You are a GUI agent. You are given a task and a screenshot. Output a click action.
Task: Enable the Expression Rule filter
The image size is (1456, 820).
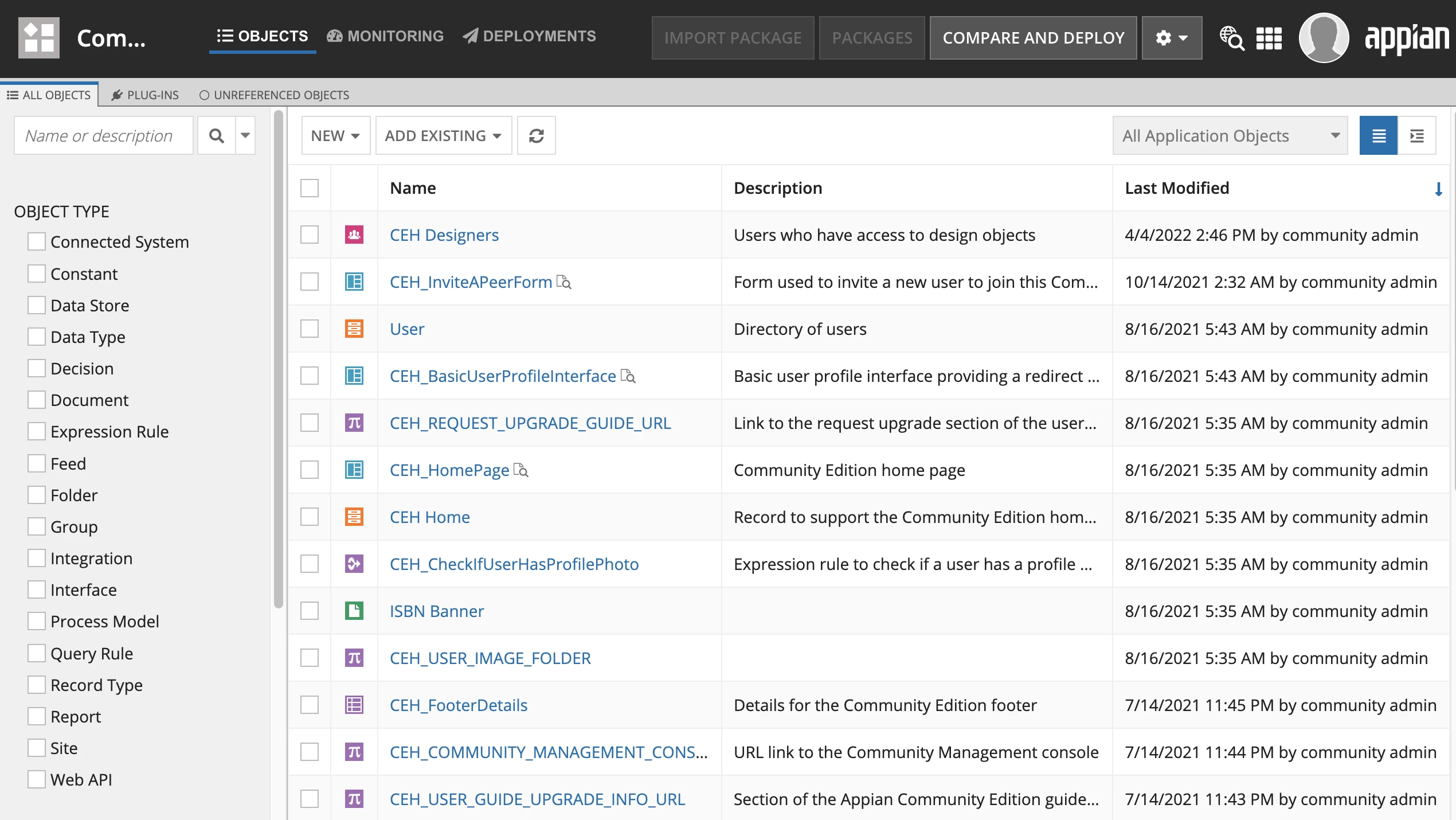[x=37, y=431]
